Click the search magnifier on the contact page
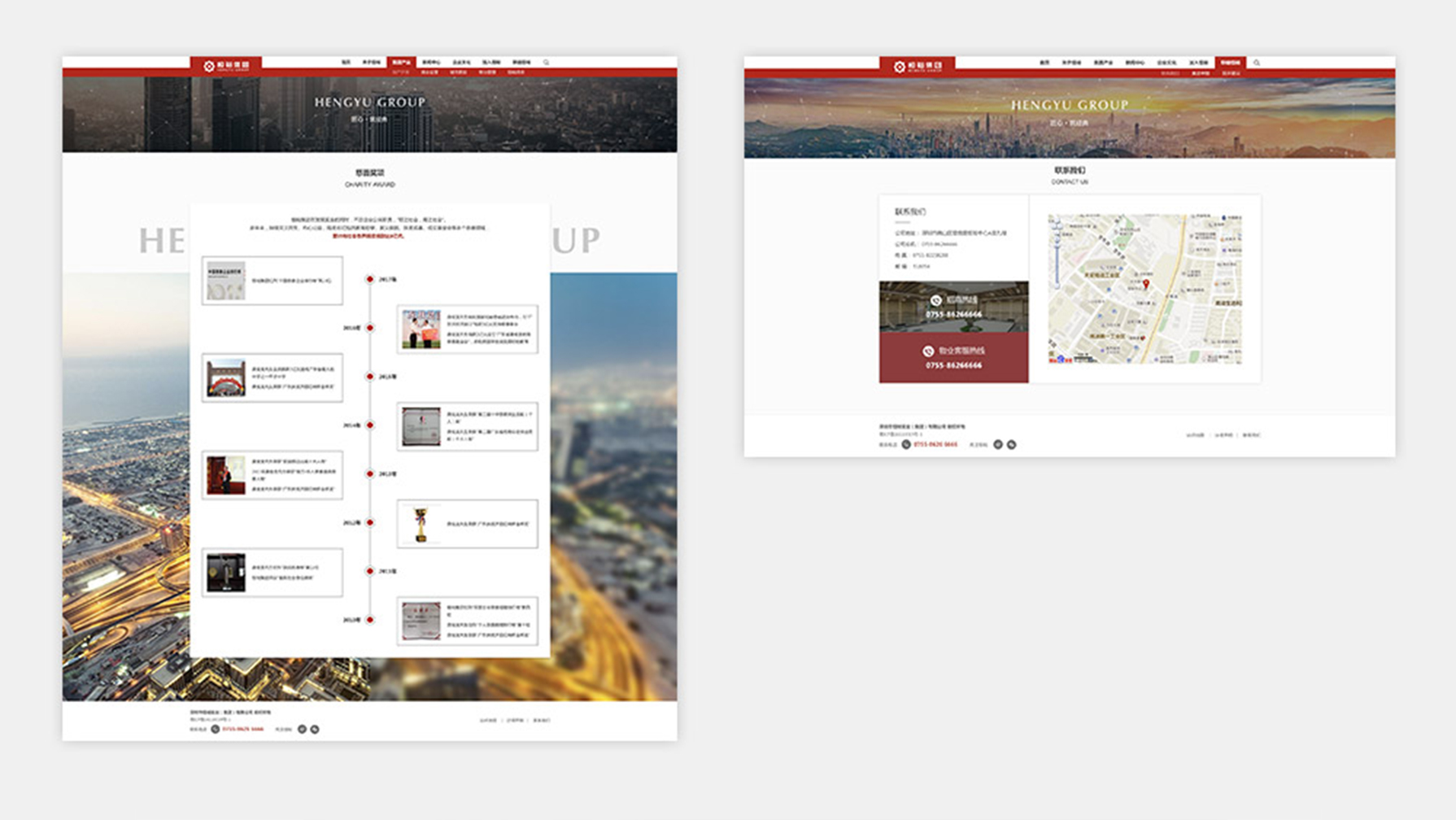The image size is (1456, 820). point(1257,63)
